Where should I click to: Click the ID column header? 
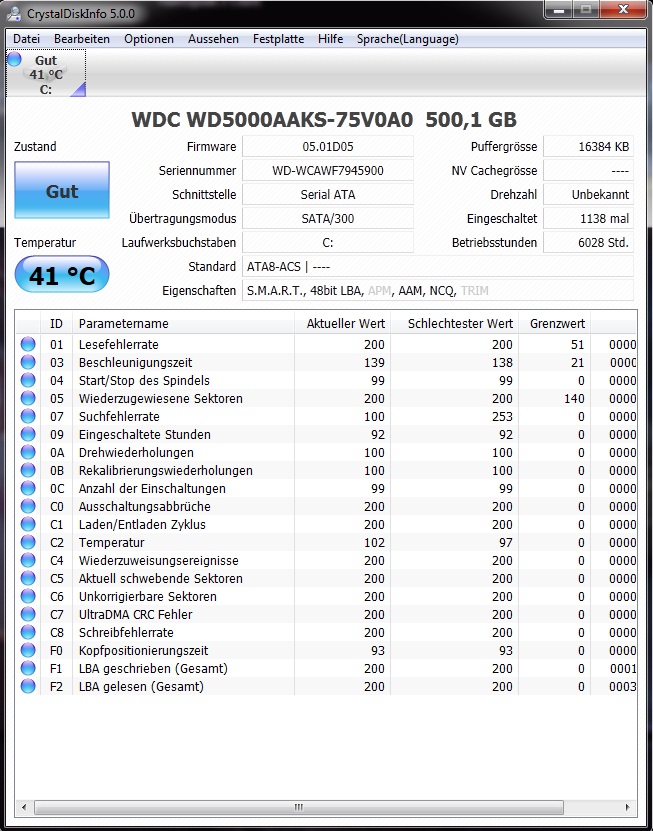(56, 323)
